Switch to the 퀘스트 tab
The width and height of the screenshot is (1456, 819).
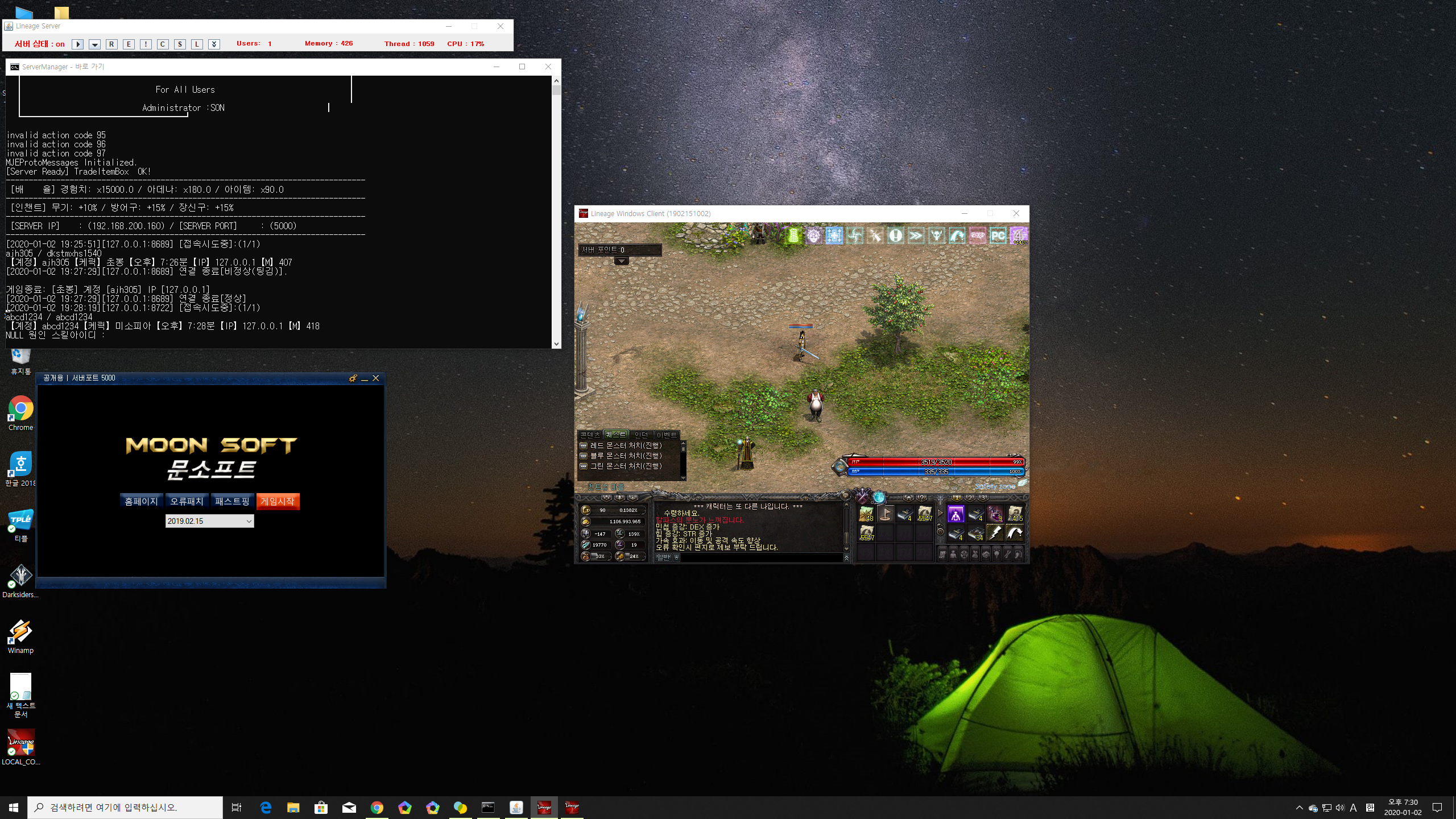615,434
